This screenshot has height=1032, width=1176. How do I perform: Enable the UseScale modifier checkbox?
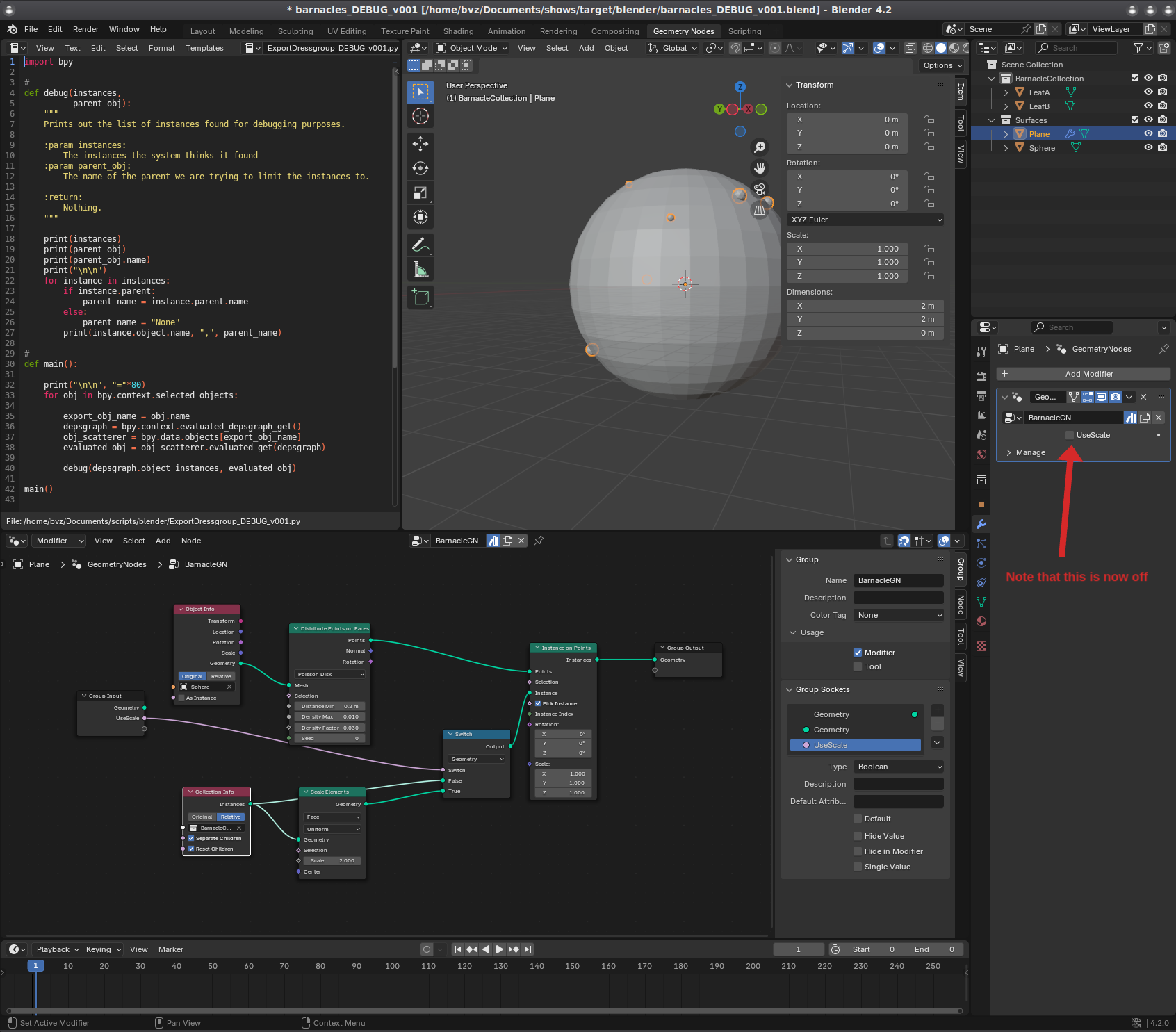[x=1070, y=435]
